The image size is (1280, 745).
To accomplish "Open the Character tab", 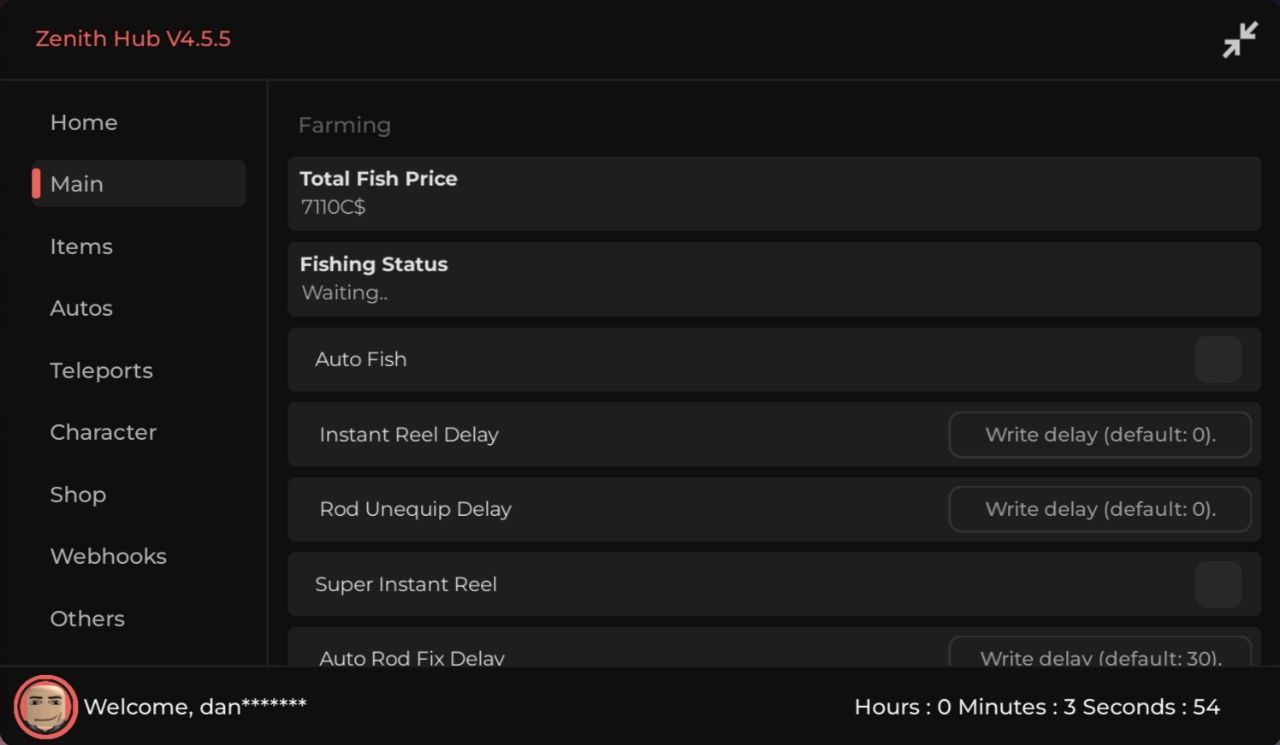I will tap(103, 432).
